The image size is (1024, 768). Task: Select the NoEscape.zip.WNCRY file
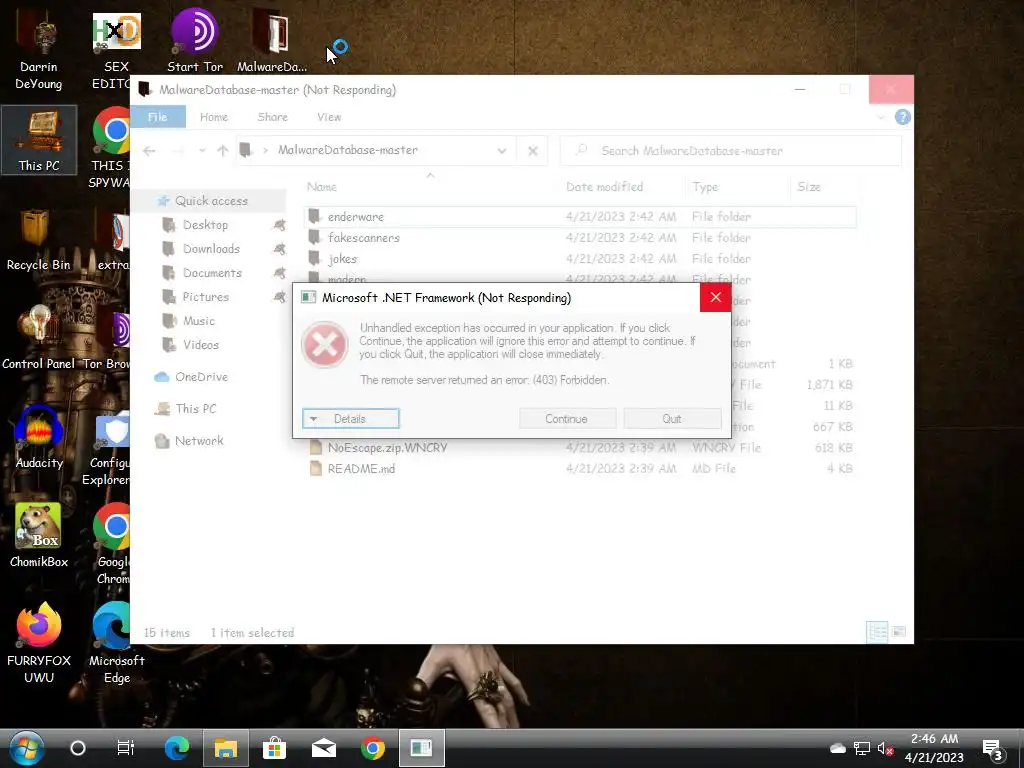580,447
